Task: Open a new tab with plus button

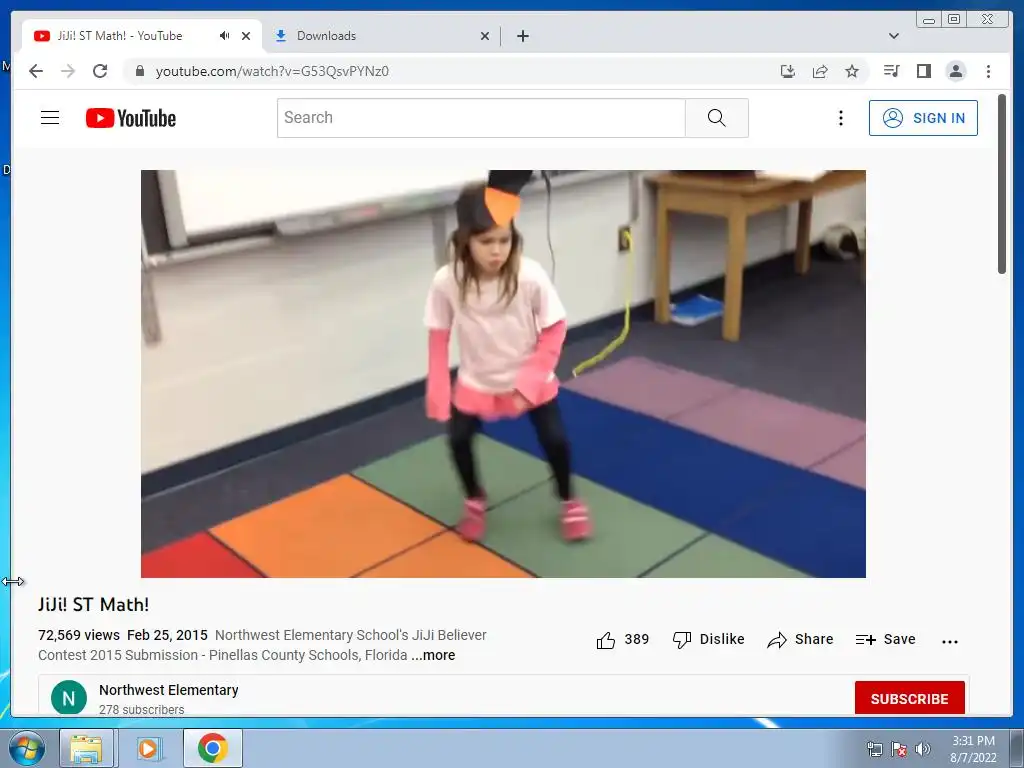Action: [522, 36]
